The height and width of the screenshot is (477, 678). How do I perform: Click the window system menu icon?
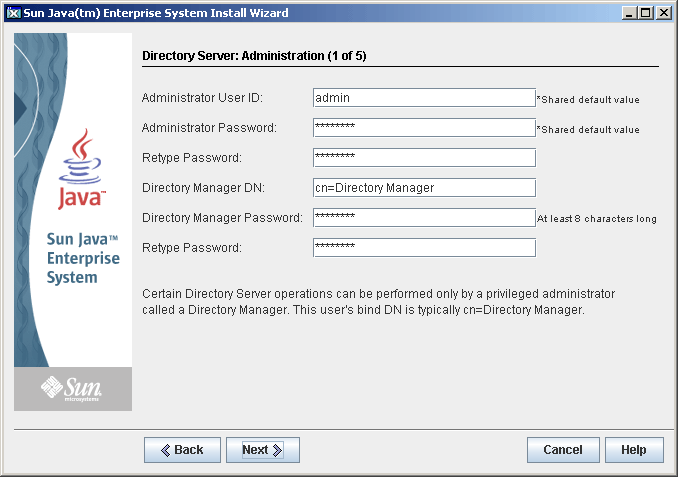click(x=12, y=13)
